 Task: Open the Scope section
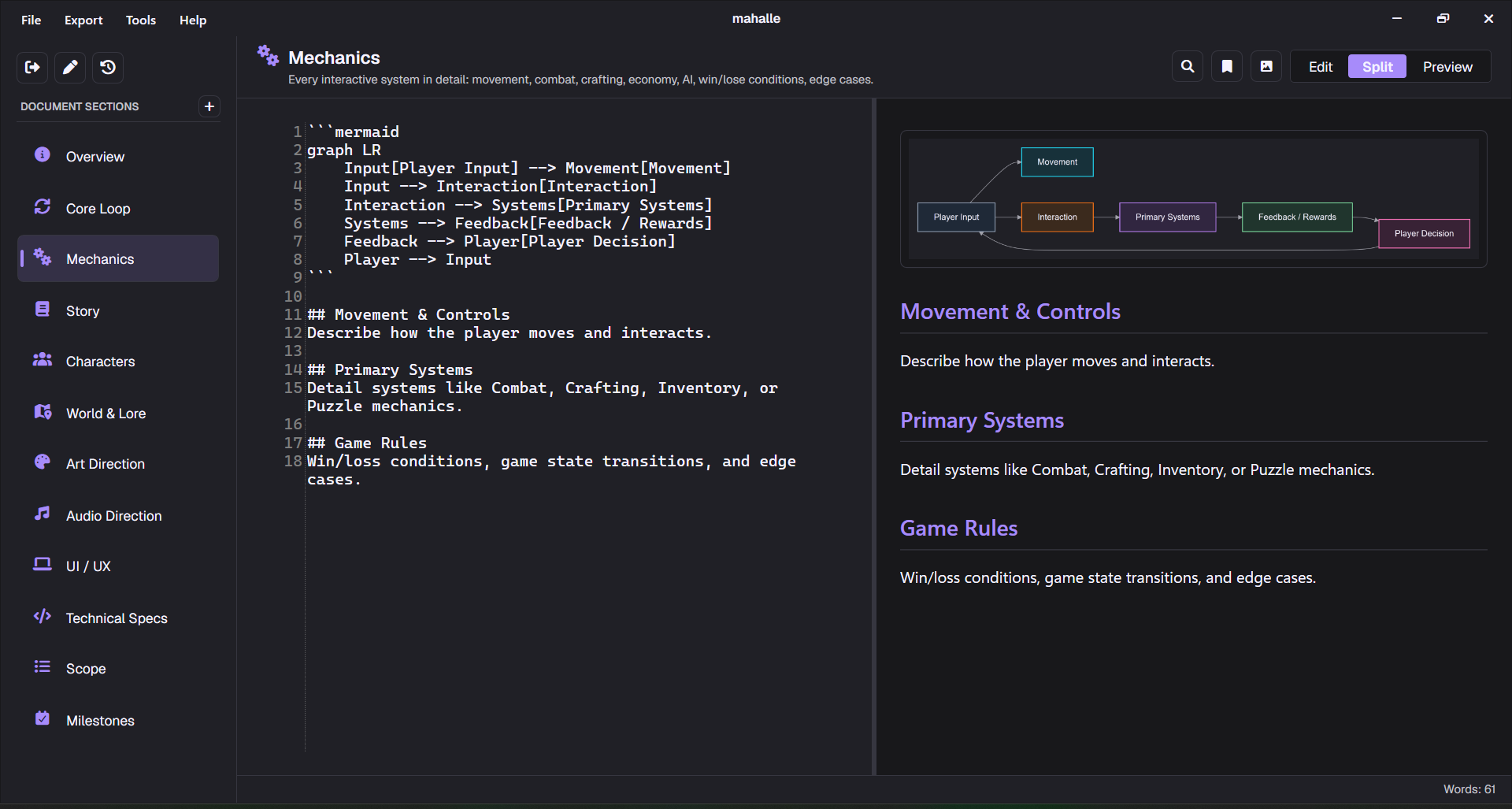click(118, 668)
